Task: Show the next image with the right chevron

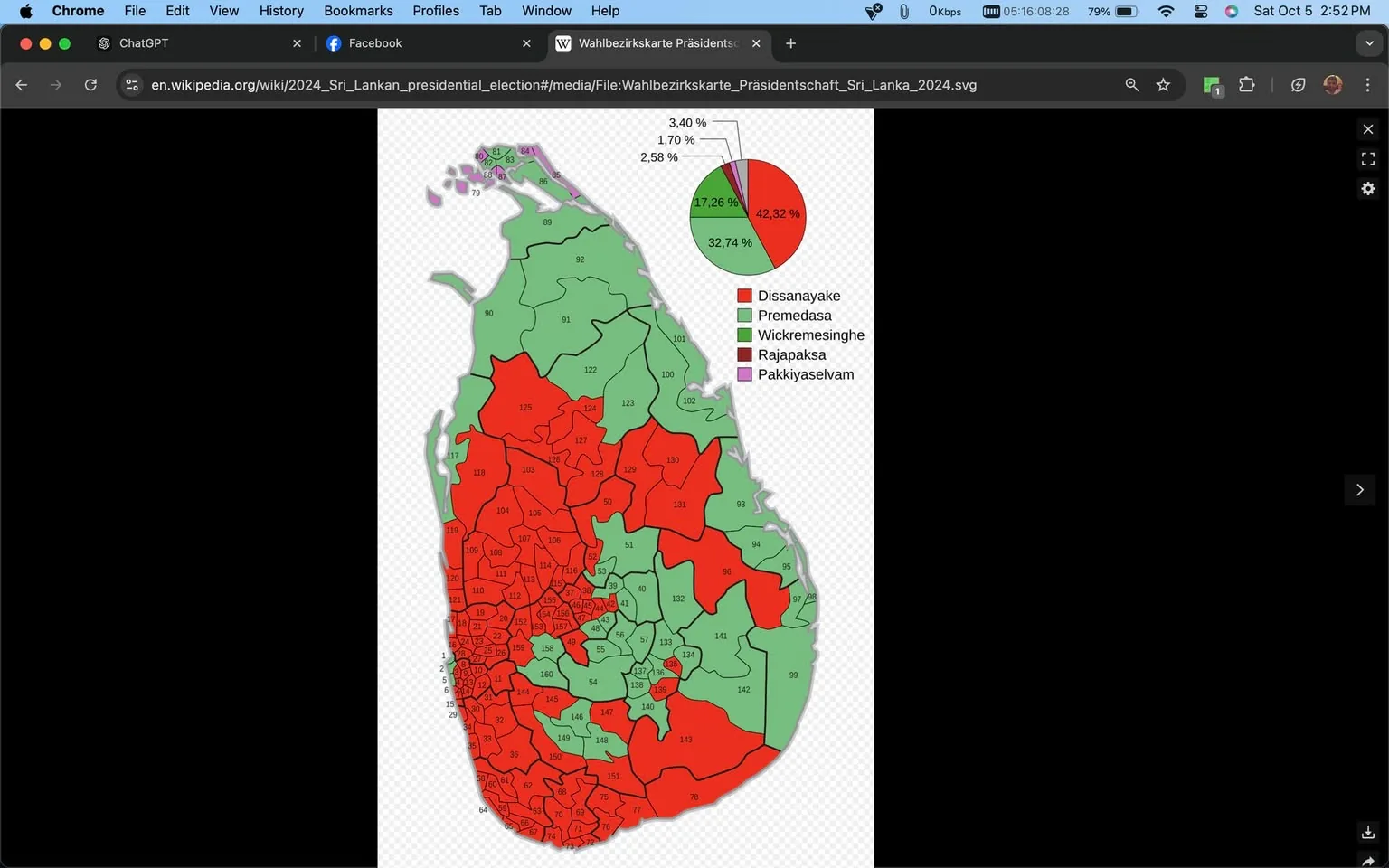Action: (1359, 489)
